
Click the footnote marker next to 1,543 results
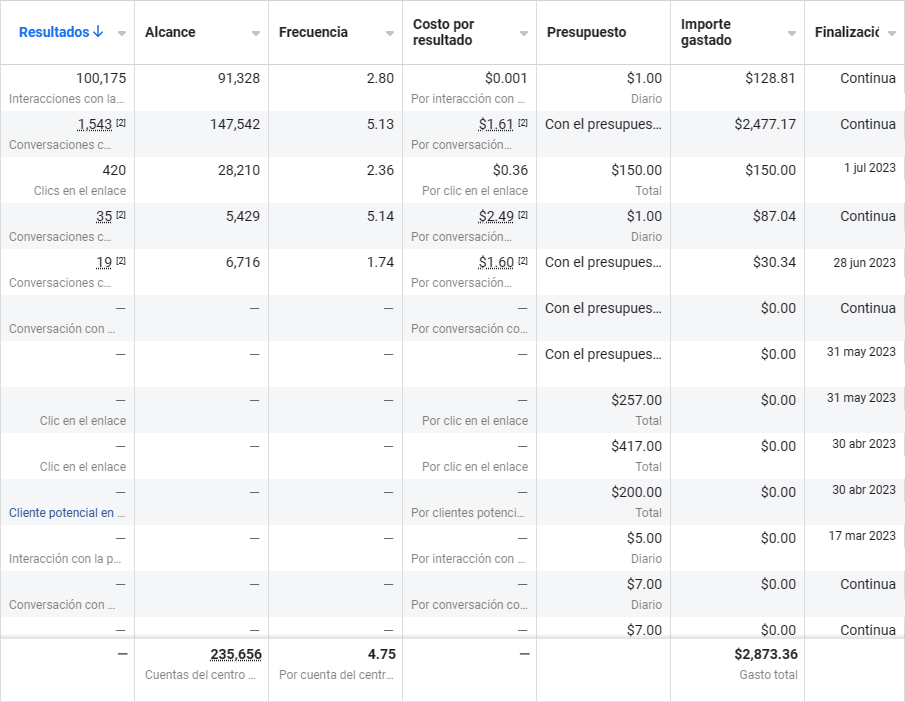[121, 124]
